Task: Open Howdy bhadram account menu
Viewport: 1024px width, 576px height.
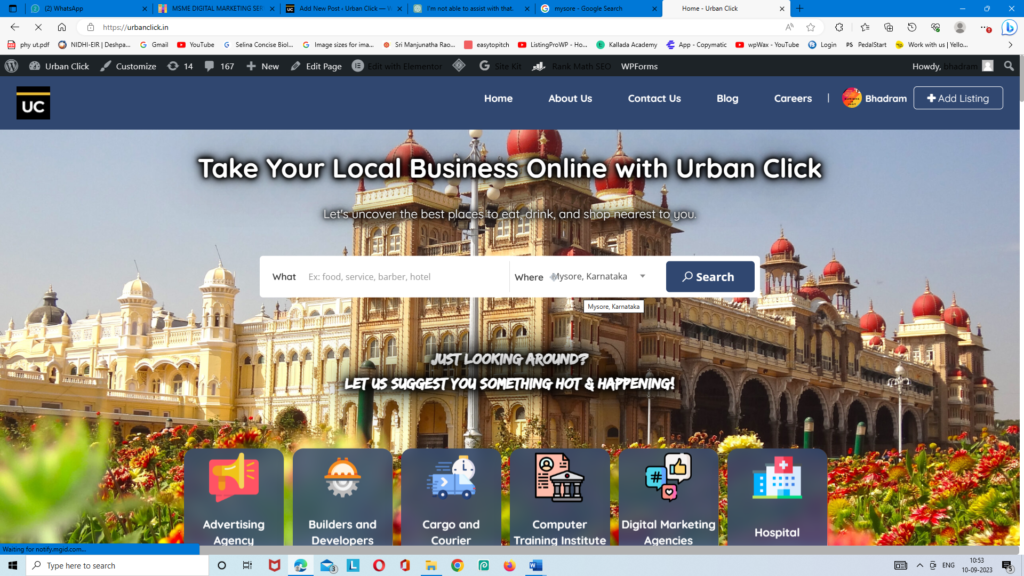Action: [952, 66]
